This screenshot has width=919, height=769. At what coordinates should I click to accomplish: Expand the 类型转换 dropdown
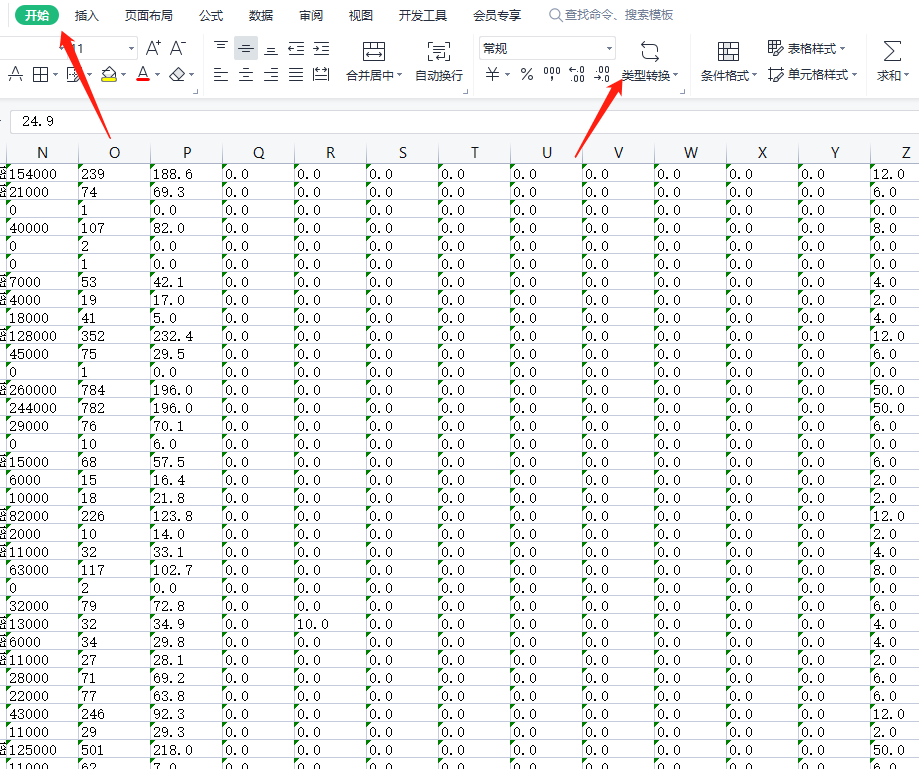click(676, 75)
